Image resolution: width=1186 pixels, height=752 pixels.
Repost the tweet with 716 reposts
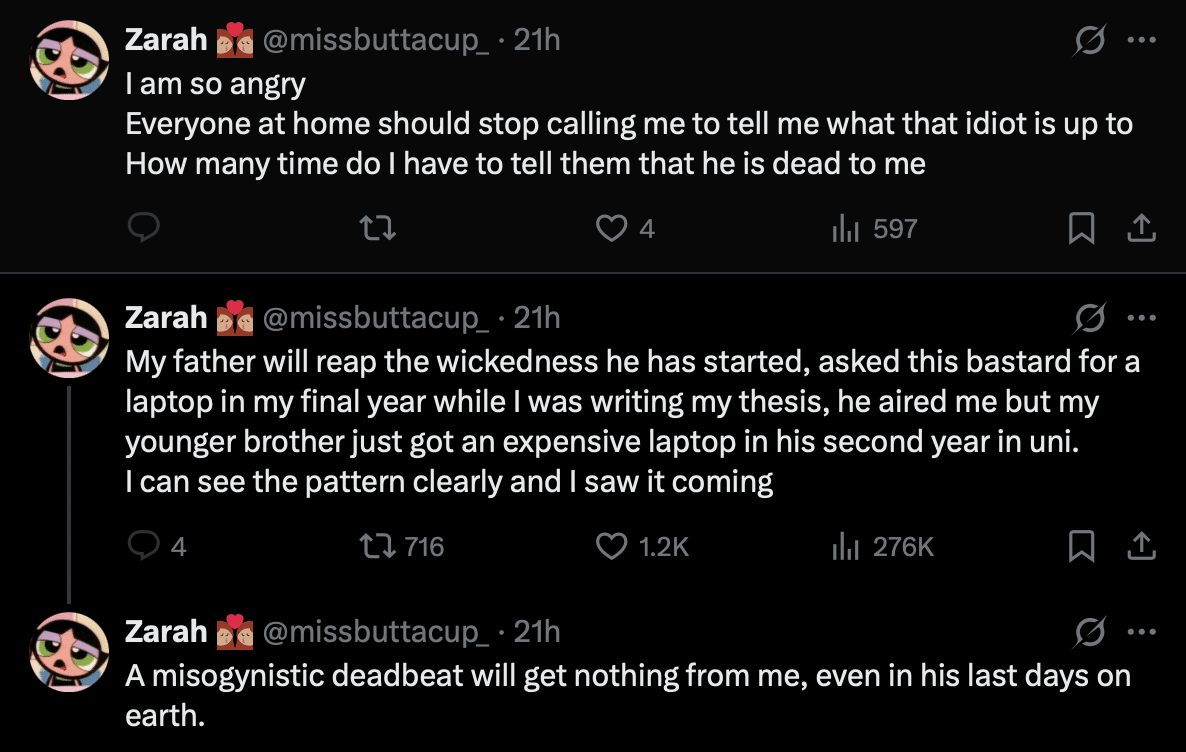tap(381, 546)
